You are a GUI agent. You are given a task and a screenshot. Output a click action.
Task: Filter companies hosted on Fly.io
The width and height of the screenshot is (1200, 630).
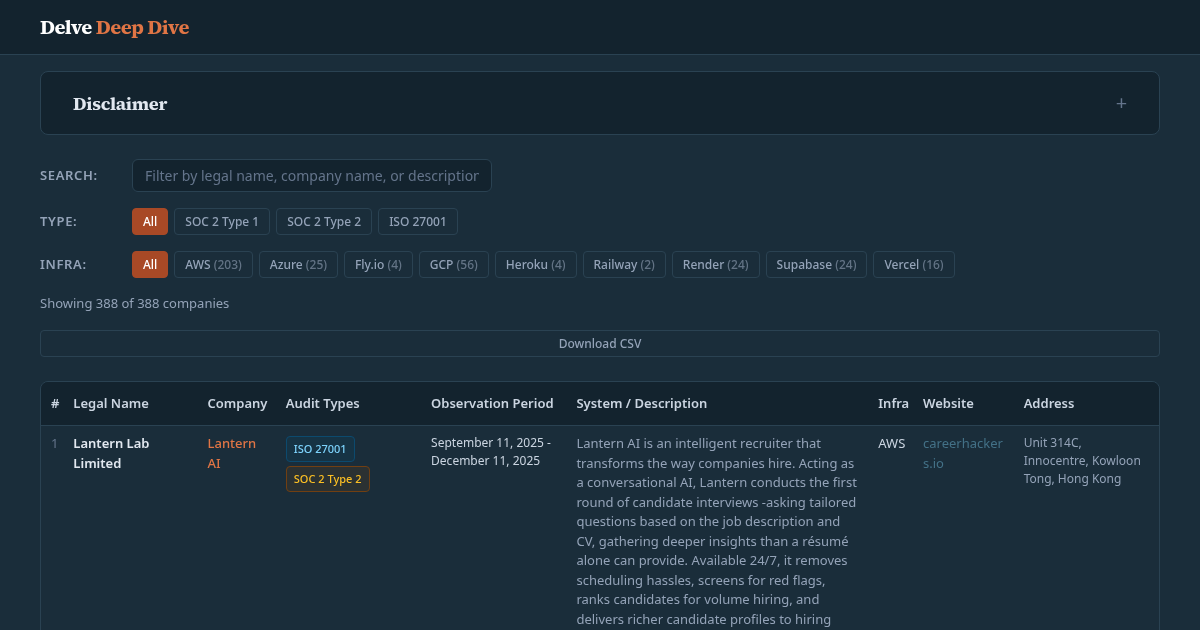(377, 264)
